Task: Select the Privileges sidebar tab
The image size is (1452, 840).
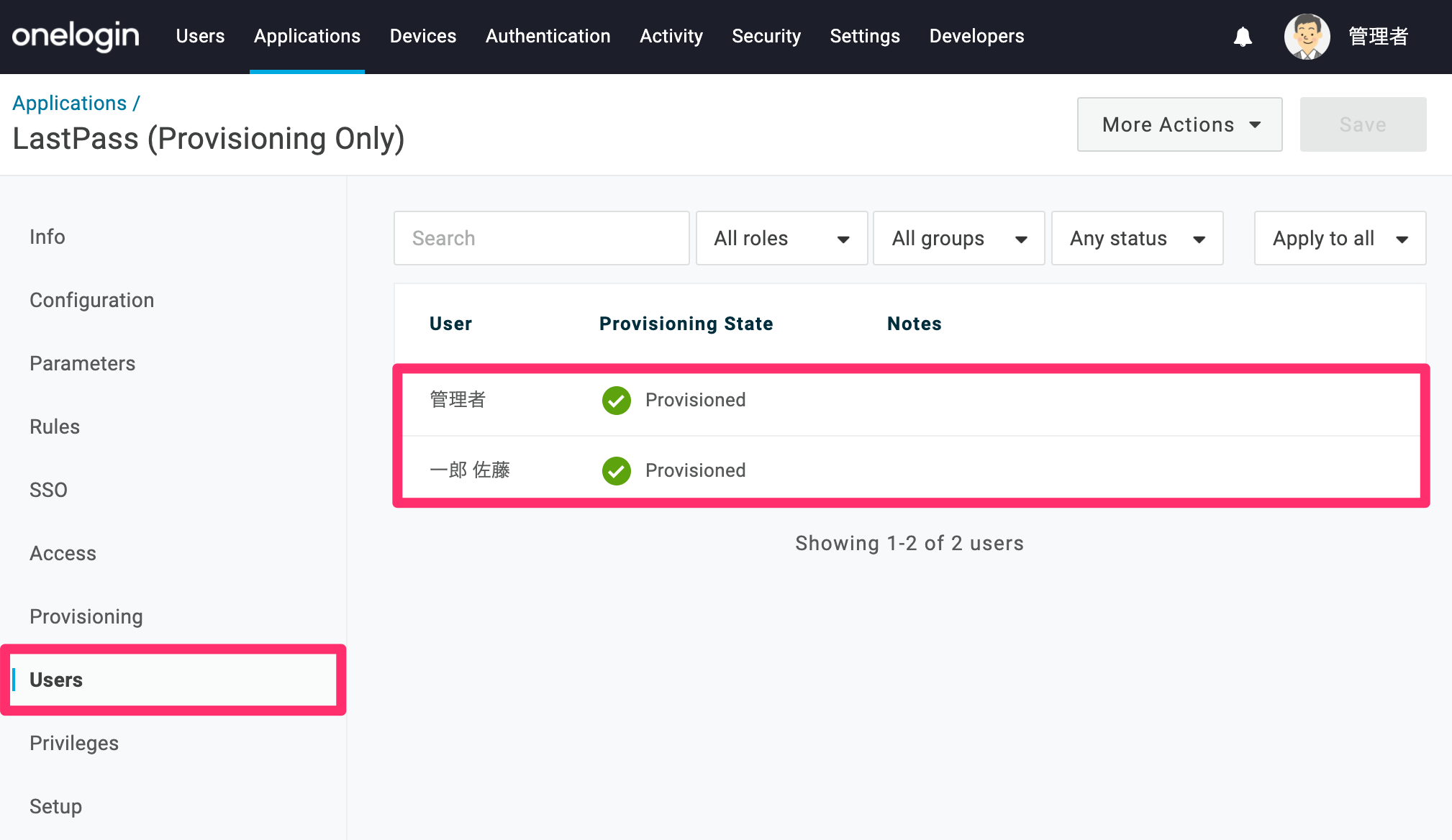Action: pyautogui.click(x=74, y=743)
